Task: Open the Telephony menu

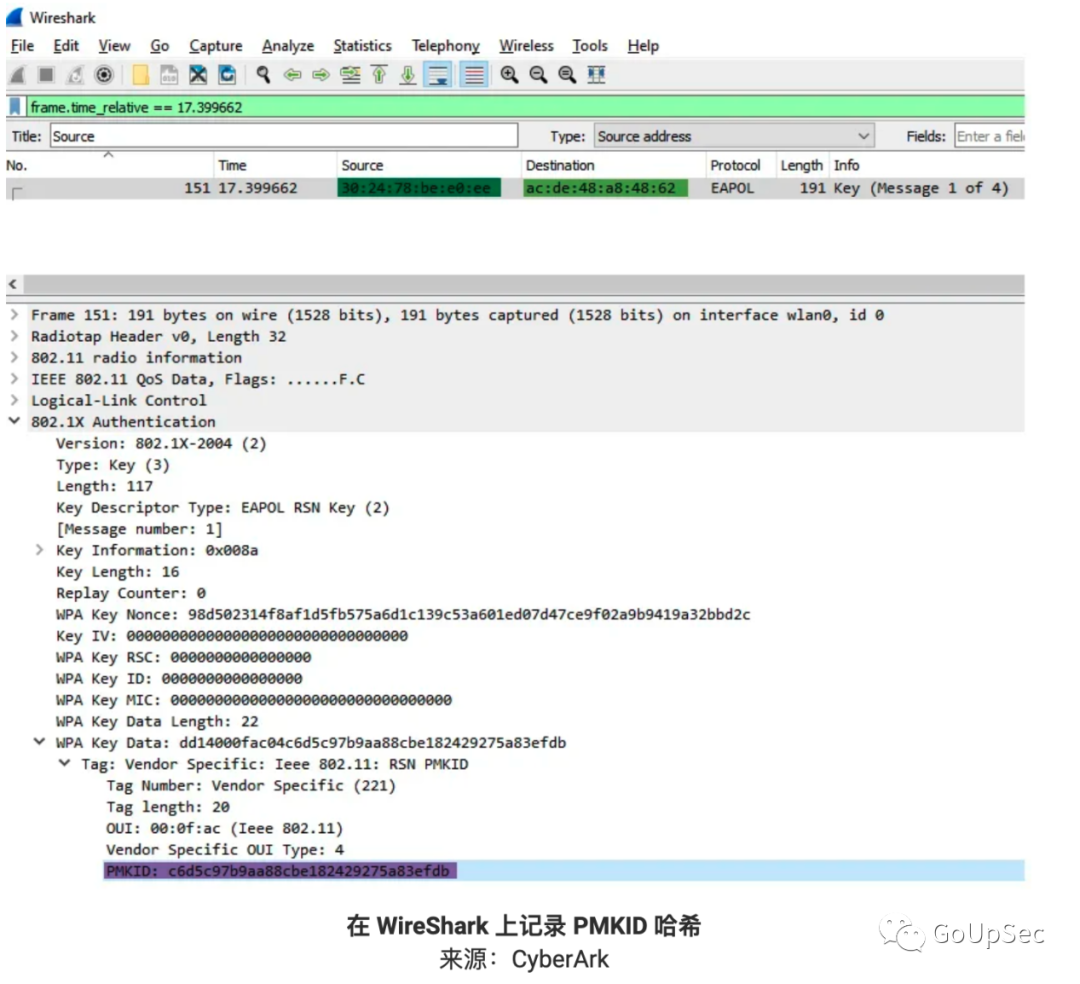Action: click(x=446, y=45)
